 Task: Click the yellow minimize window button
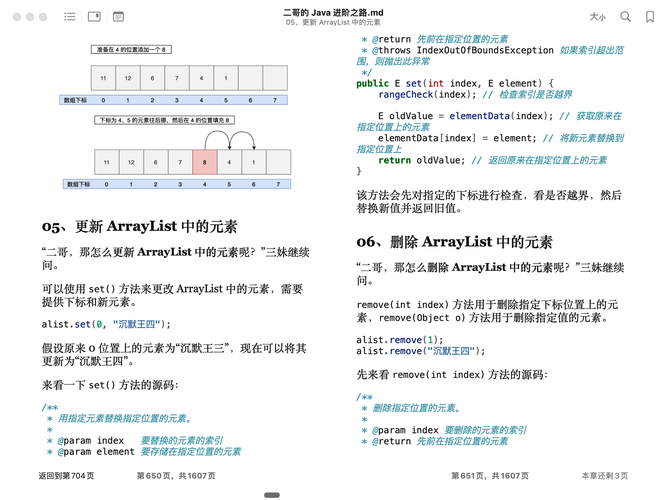29,17
